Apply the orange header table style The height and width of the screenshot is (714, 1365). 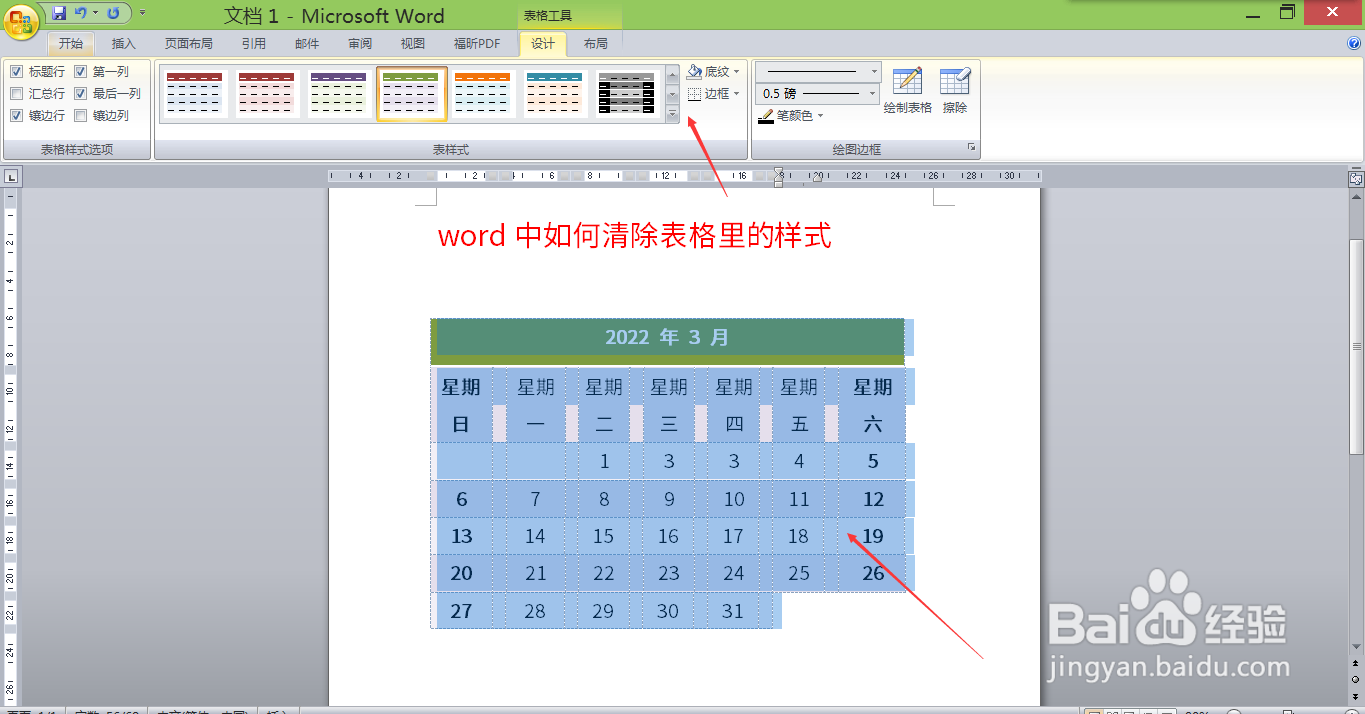tap(483, 94)
